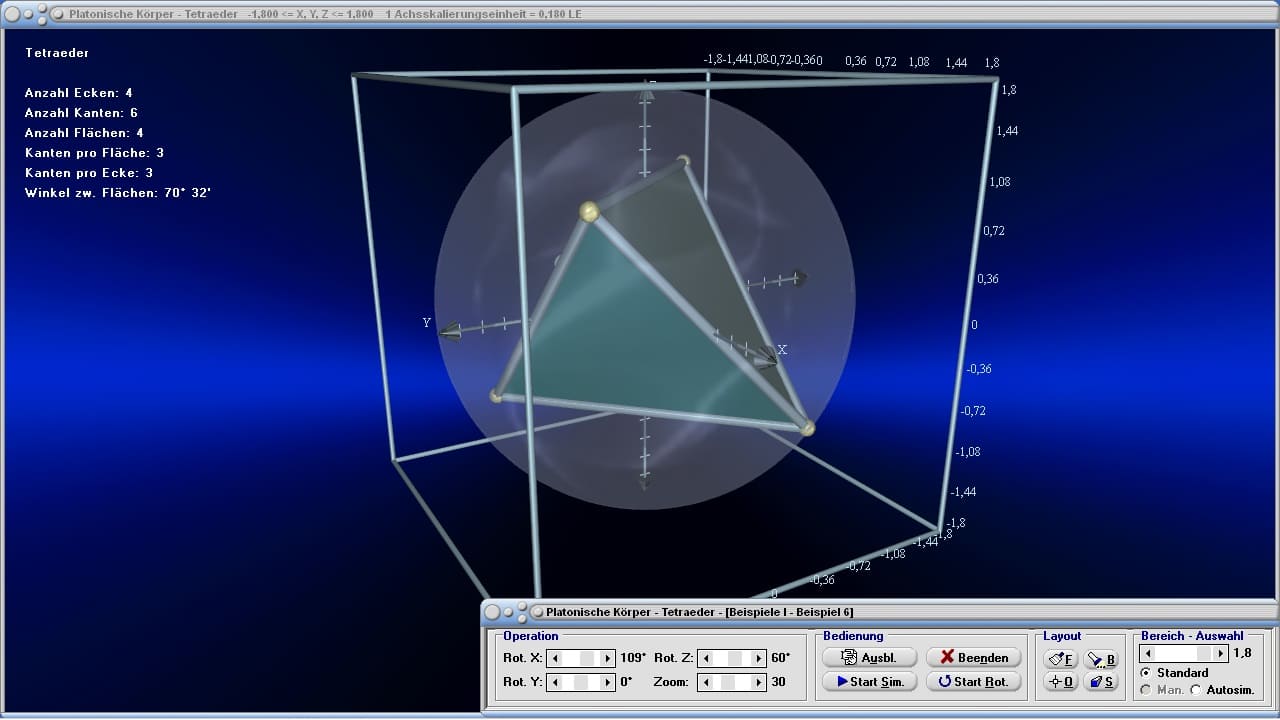Viewport: 1280px width, 720px height.
Task: Increase Rot. Y with right arrow
Action: coord(608,682)
